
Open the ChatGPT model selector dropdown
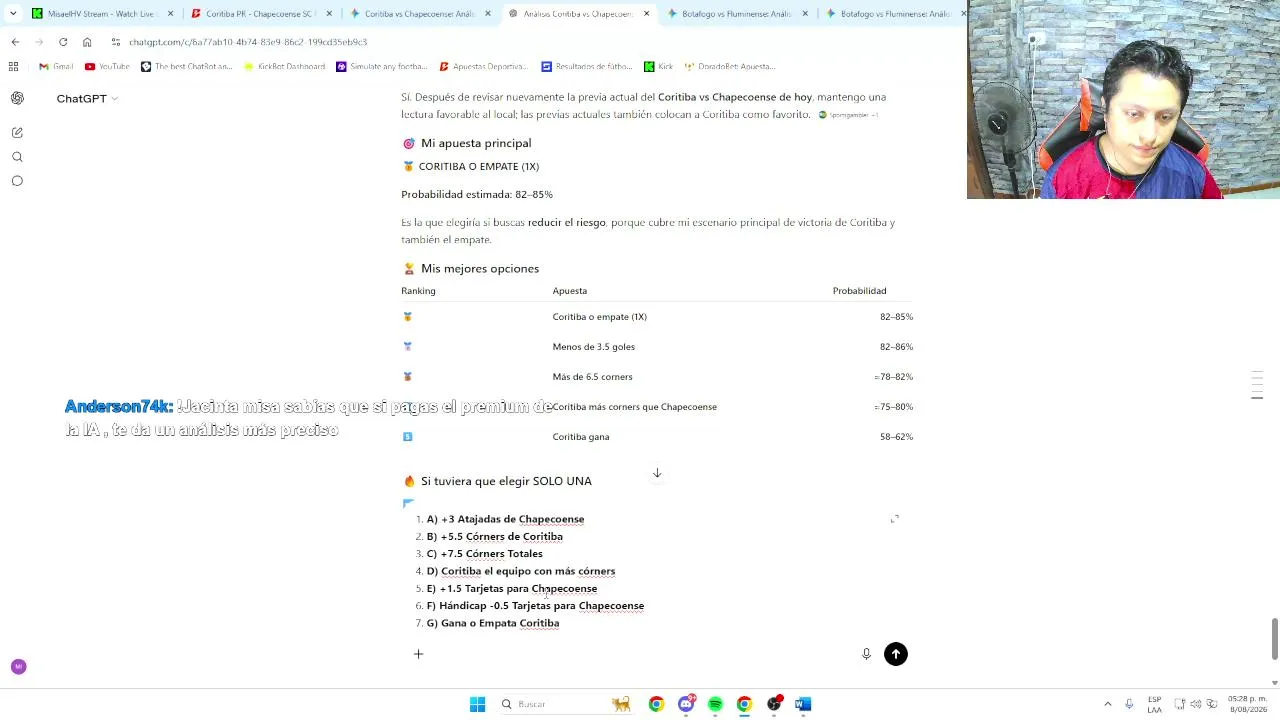(x=87, y=98)
